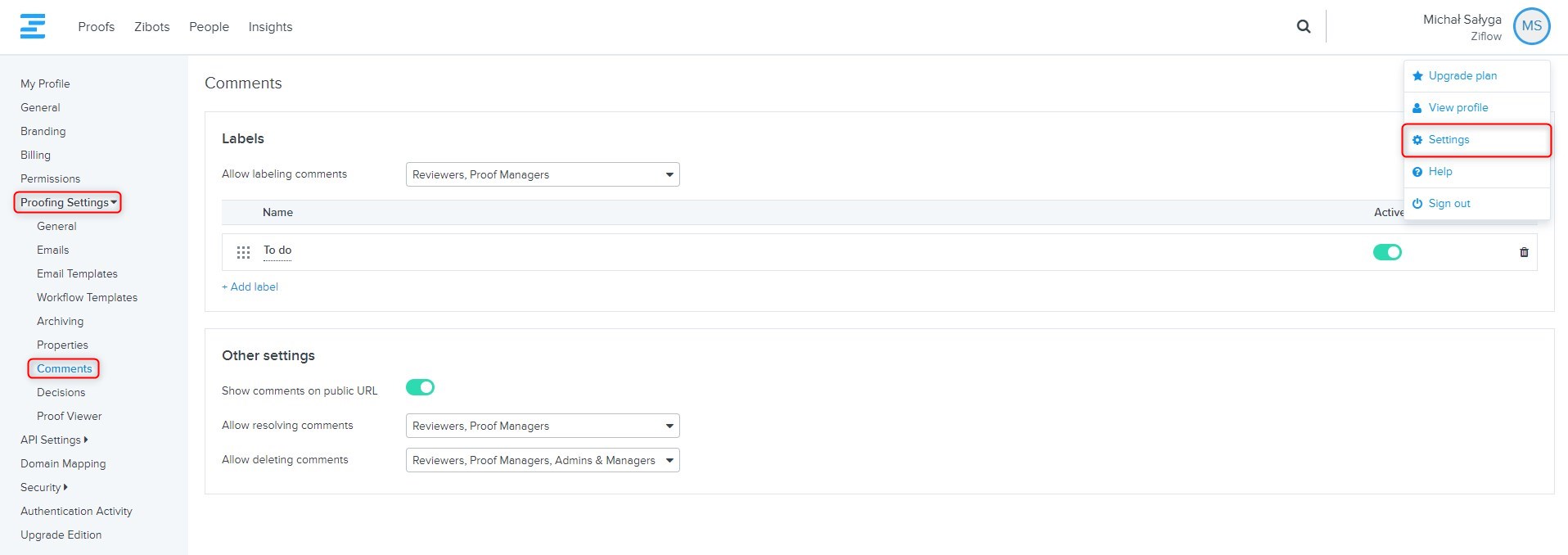
Task: Disable Show comments on public URL
Action: click(420, 387)
